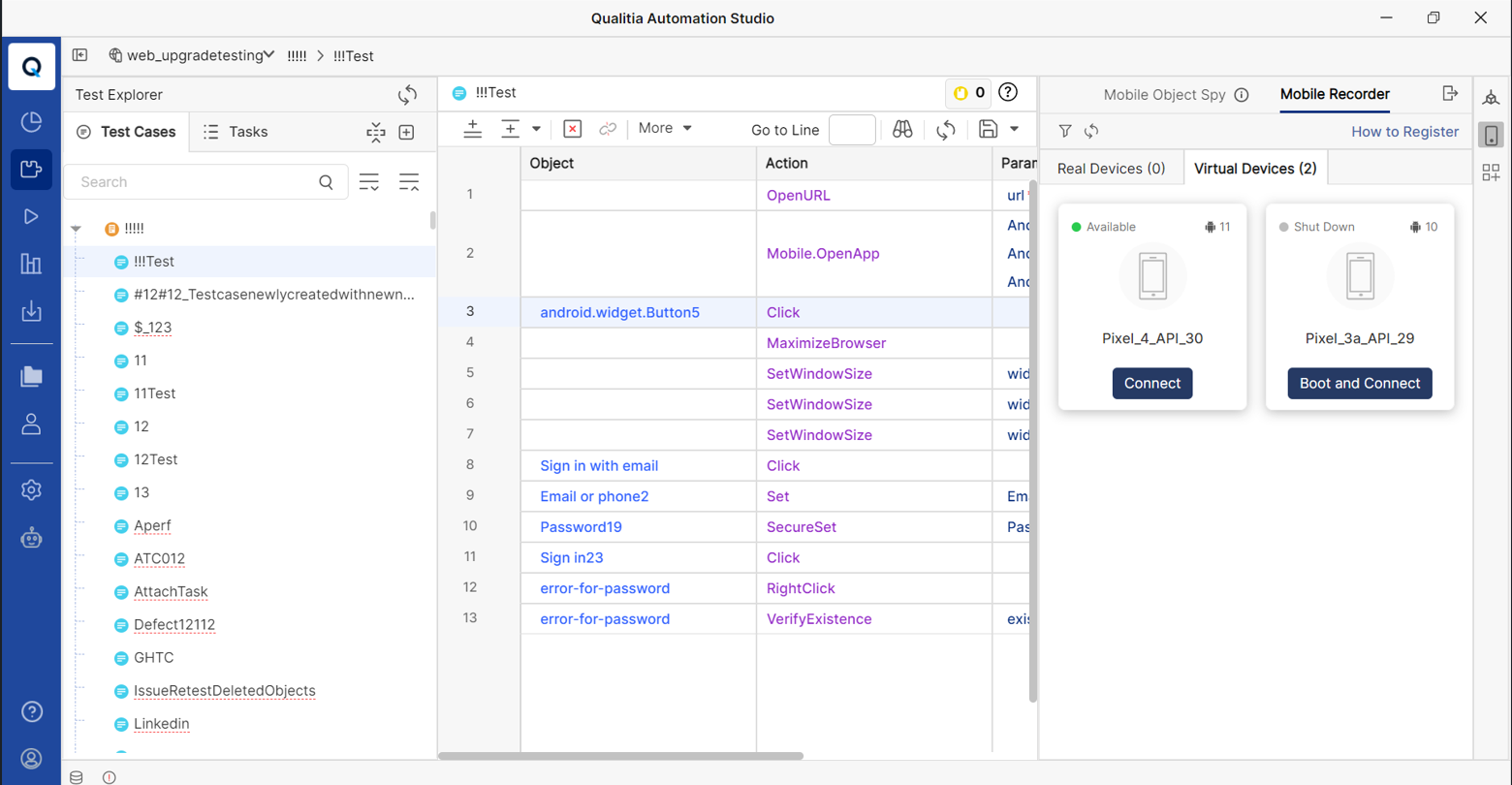
Task: Click the binoculars find icon
Action: click(x=902, y=129)
